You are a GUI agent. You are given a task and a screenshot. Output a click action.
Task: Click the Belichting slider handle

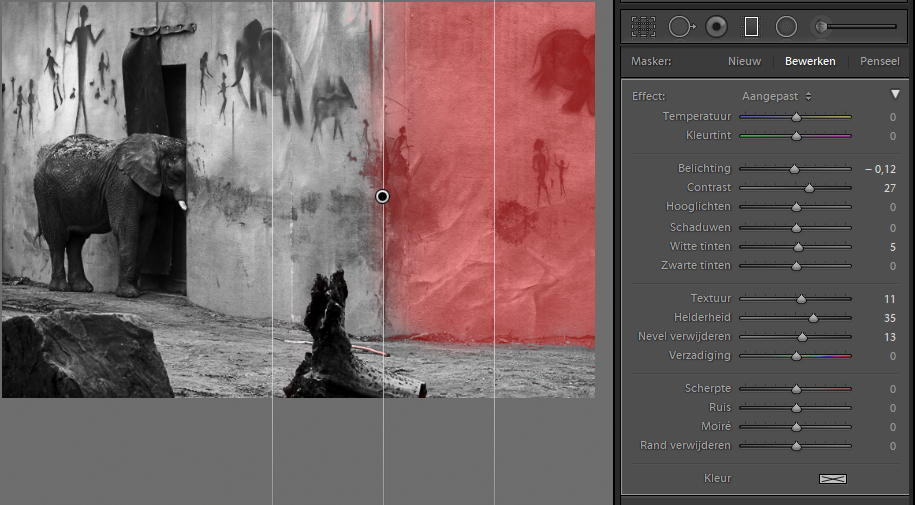(794, 170)
